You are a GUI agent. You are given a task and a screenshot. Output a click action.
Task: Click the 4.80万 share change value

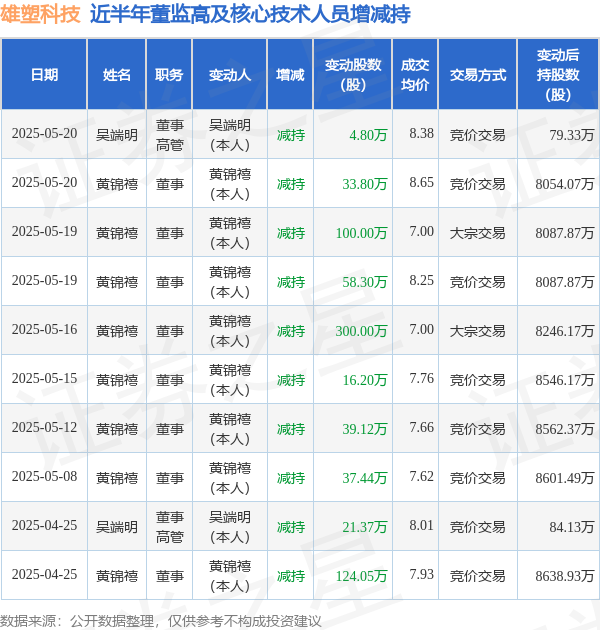point(368,135)
